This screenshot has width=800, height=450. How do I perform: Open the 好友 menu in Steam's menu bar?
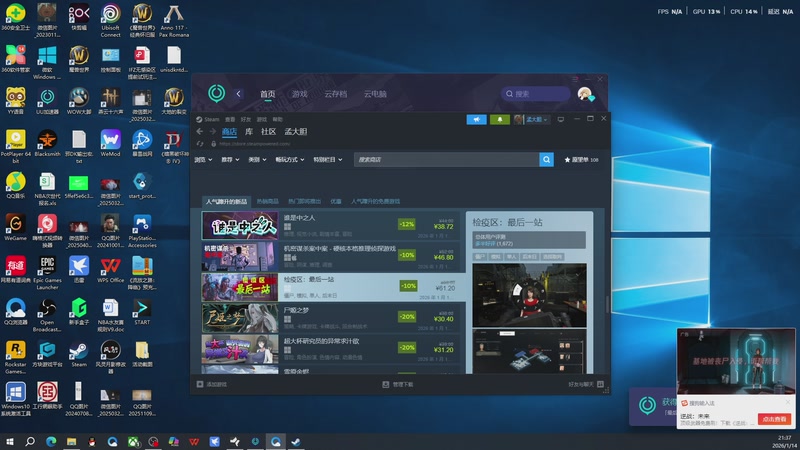point(245,119)
